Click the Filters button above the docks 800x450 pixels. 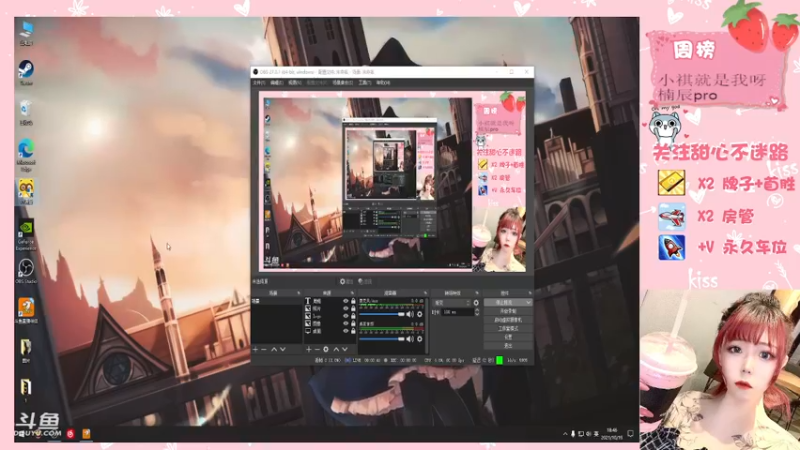pyautogui.click(x=365, y=282)
